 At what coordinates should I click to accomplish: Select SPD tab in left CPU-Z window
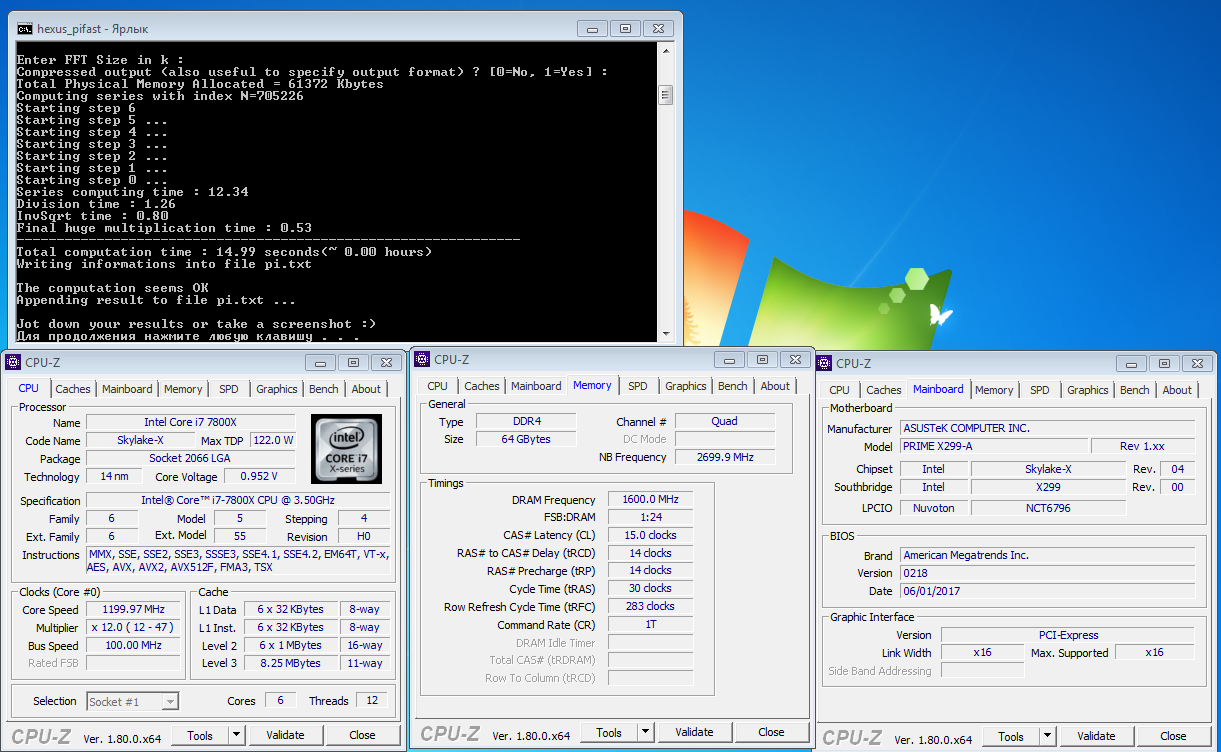[x=229, y=389]
